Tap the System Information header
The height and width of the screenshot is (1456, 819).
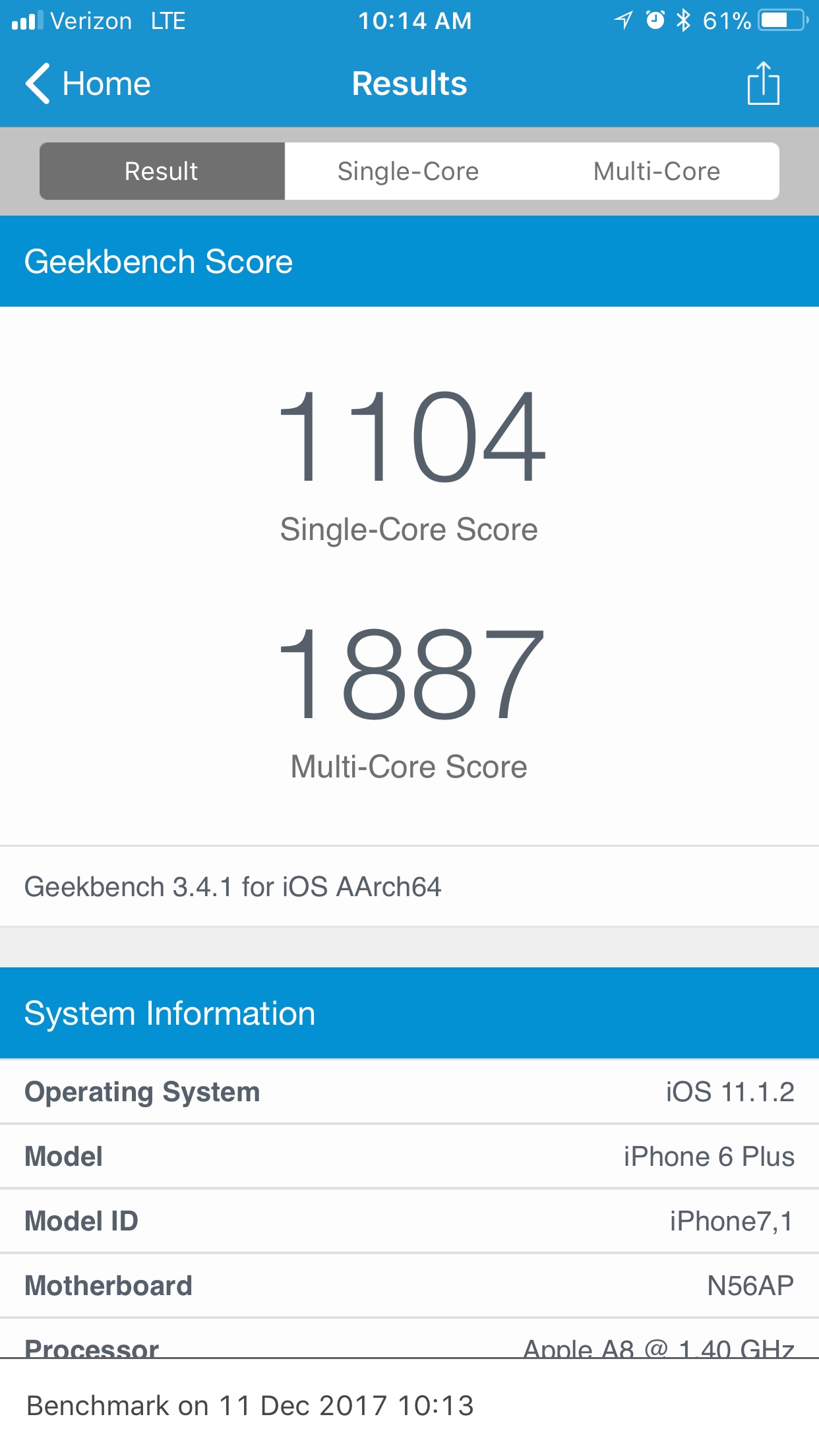coord(409,1014)
